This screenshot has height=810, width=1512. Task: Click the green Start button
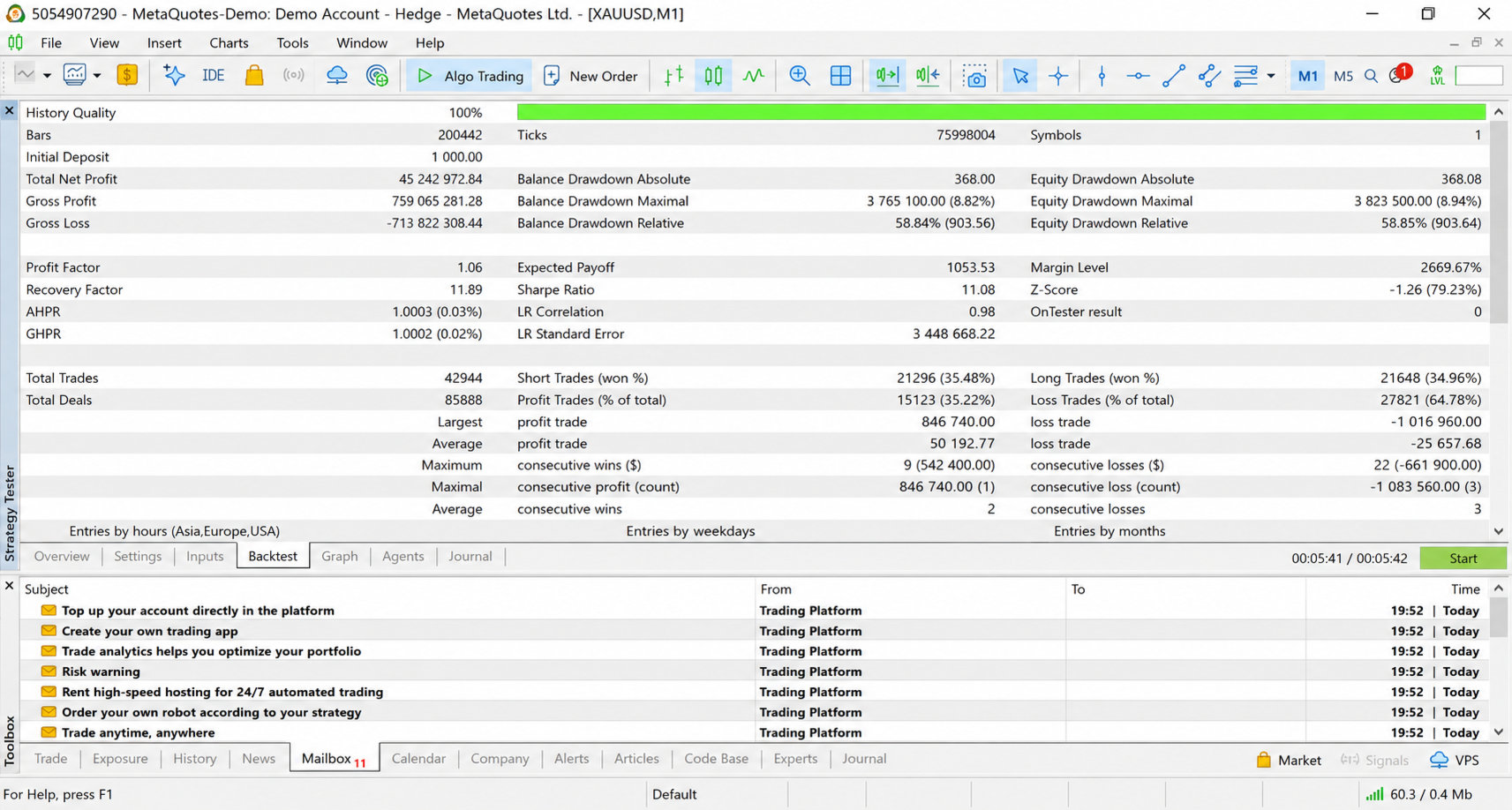(x=1463, y=558)
